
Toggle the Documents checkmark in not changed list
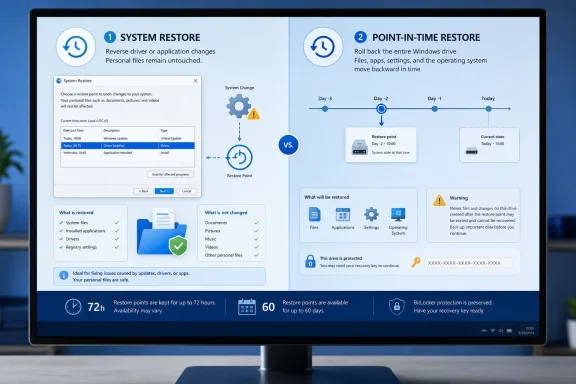point(256,223)
